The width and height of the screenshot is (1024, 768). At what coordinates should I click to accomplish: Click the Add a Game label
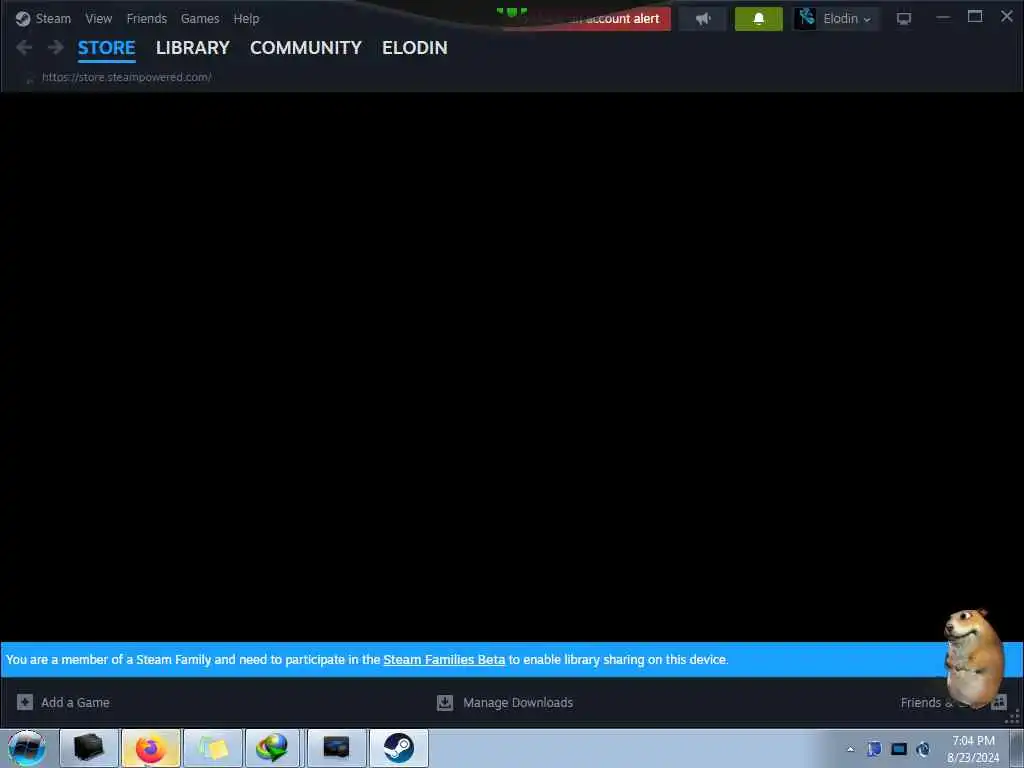75,703
